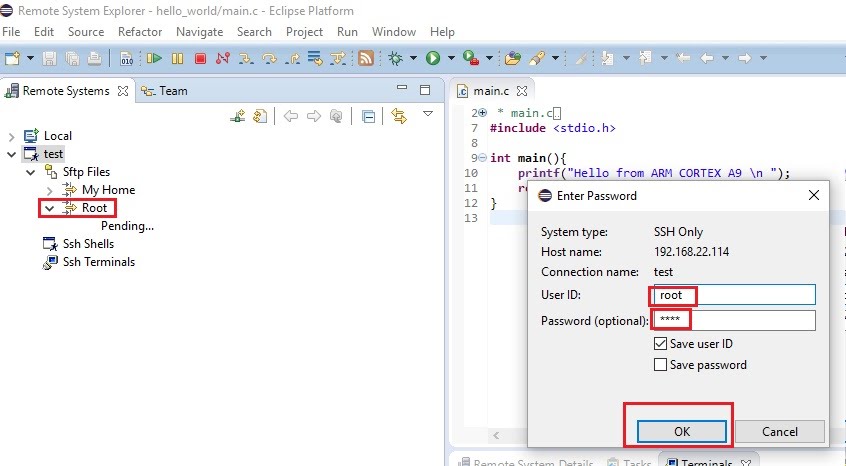Click OK in Enter Password dialog
The width and height of the screenshot is (846, 466).
coord(681,431)
